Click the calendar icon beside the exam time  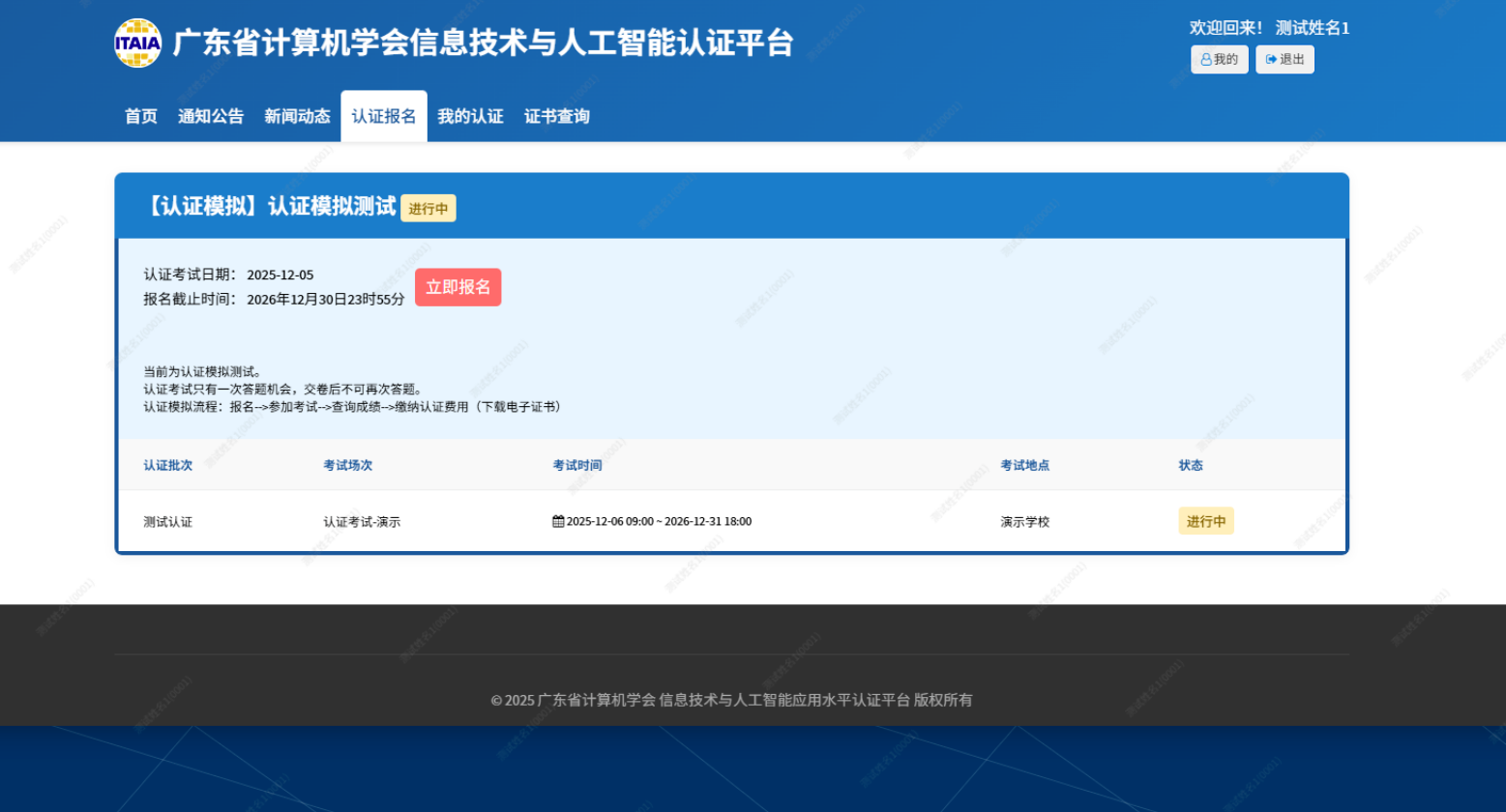coord(558,521)
